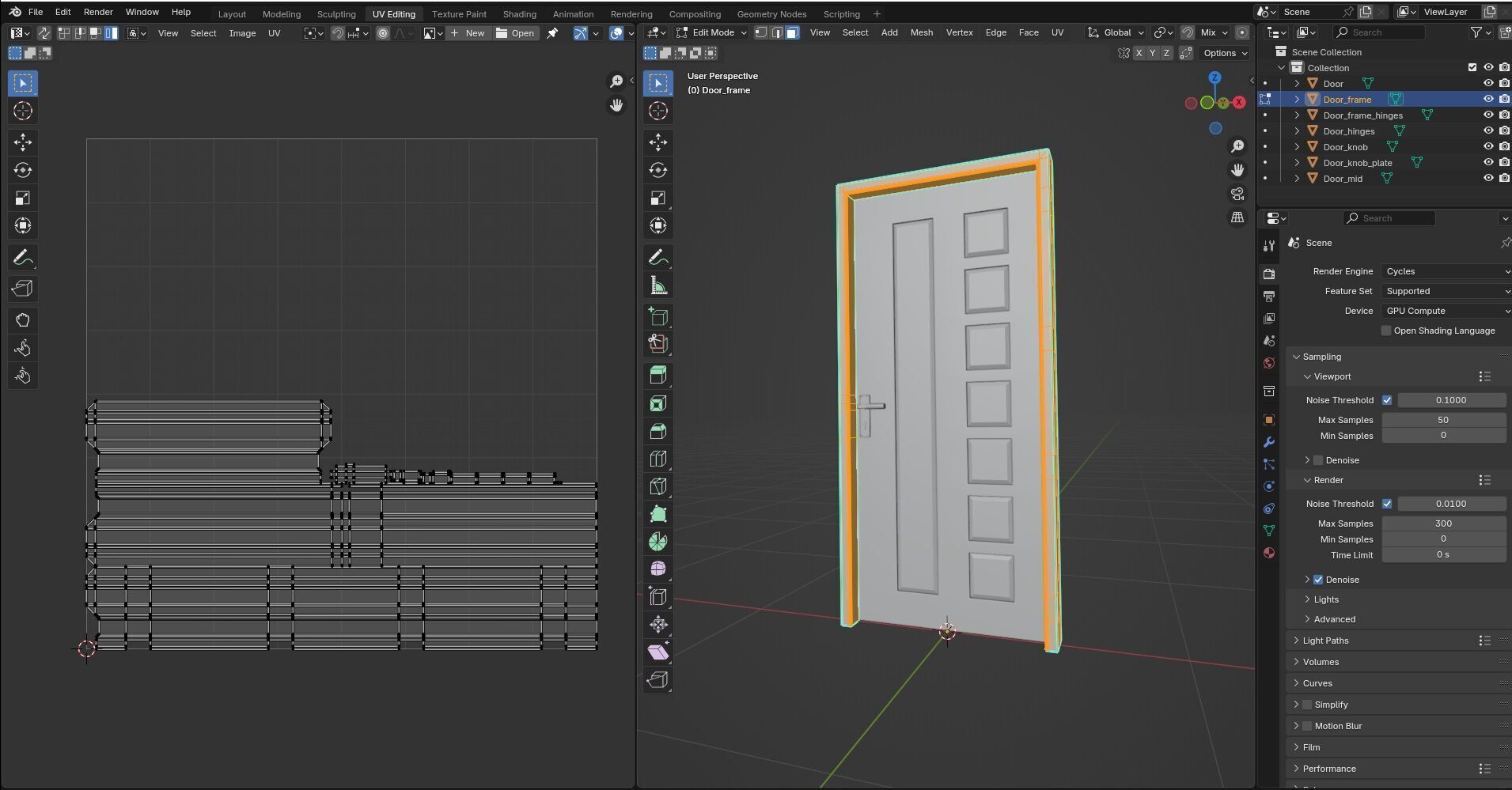Enable the Simplify checkbox

1307,705
